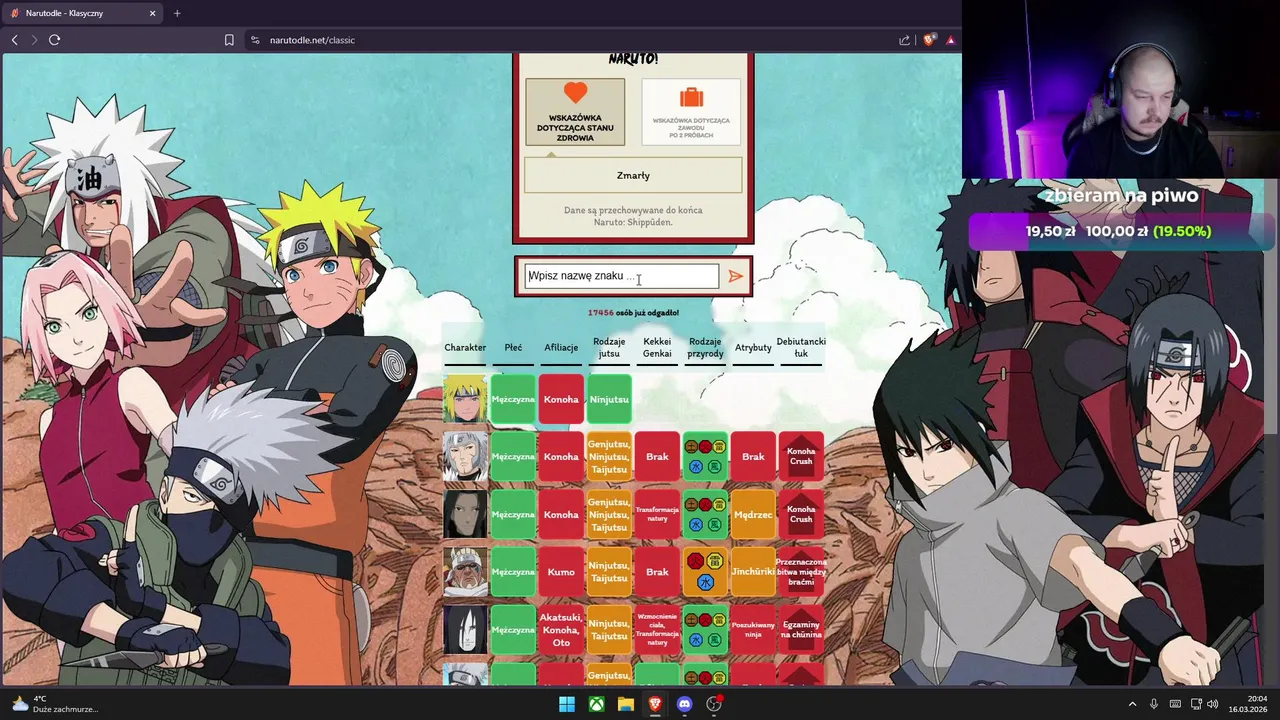Click the microphone tray icon
The height and width of the screenshot is (720, 1280).
pos(1154,704)
